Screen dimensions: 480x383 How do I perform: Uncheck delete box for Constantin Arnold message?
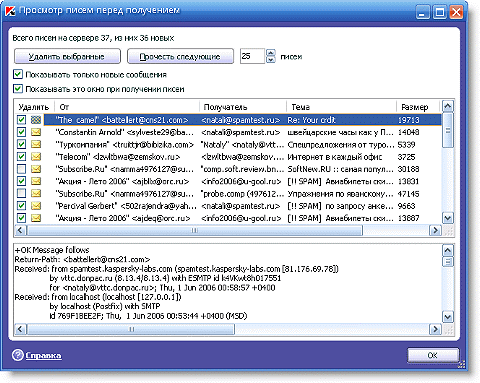[21, 132]
